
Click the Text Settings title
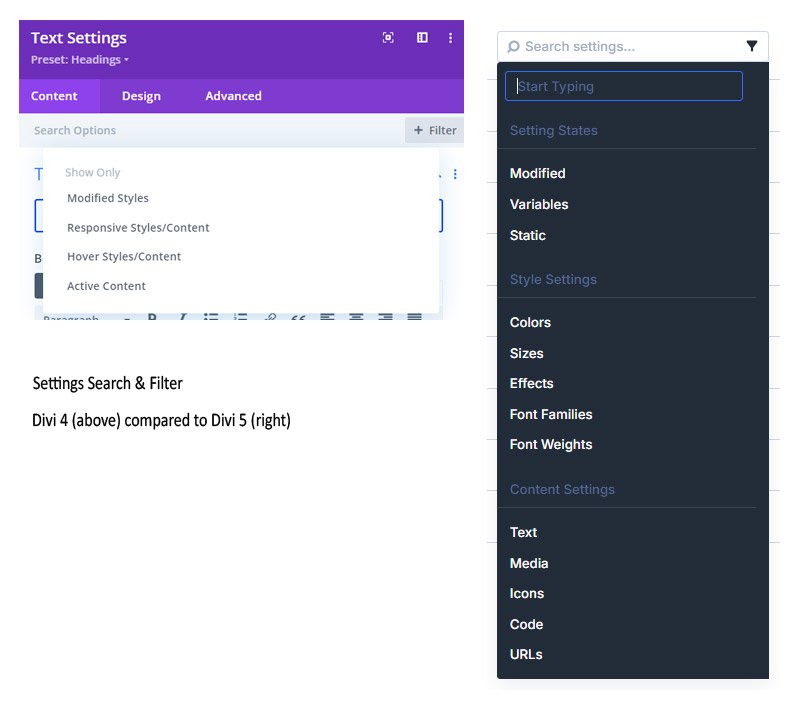[79, 38]
